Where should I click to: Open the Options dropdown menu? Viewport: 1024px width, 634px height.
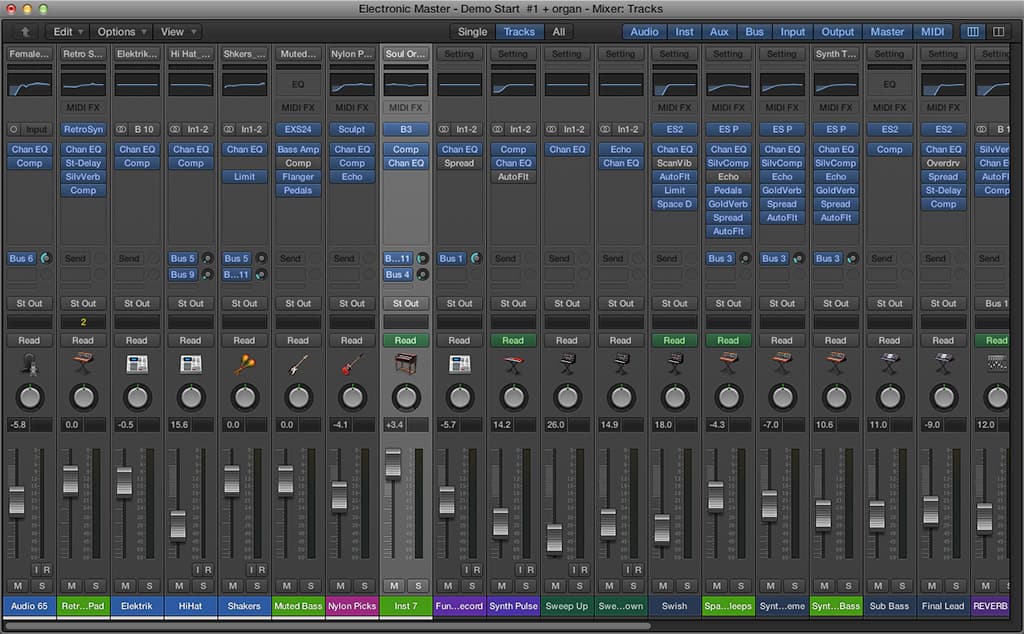tap(121, 31)
